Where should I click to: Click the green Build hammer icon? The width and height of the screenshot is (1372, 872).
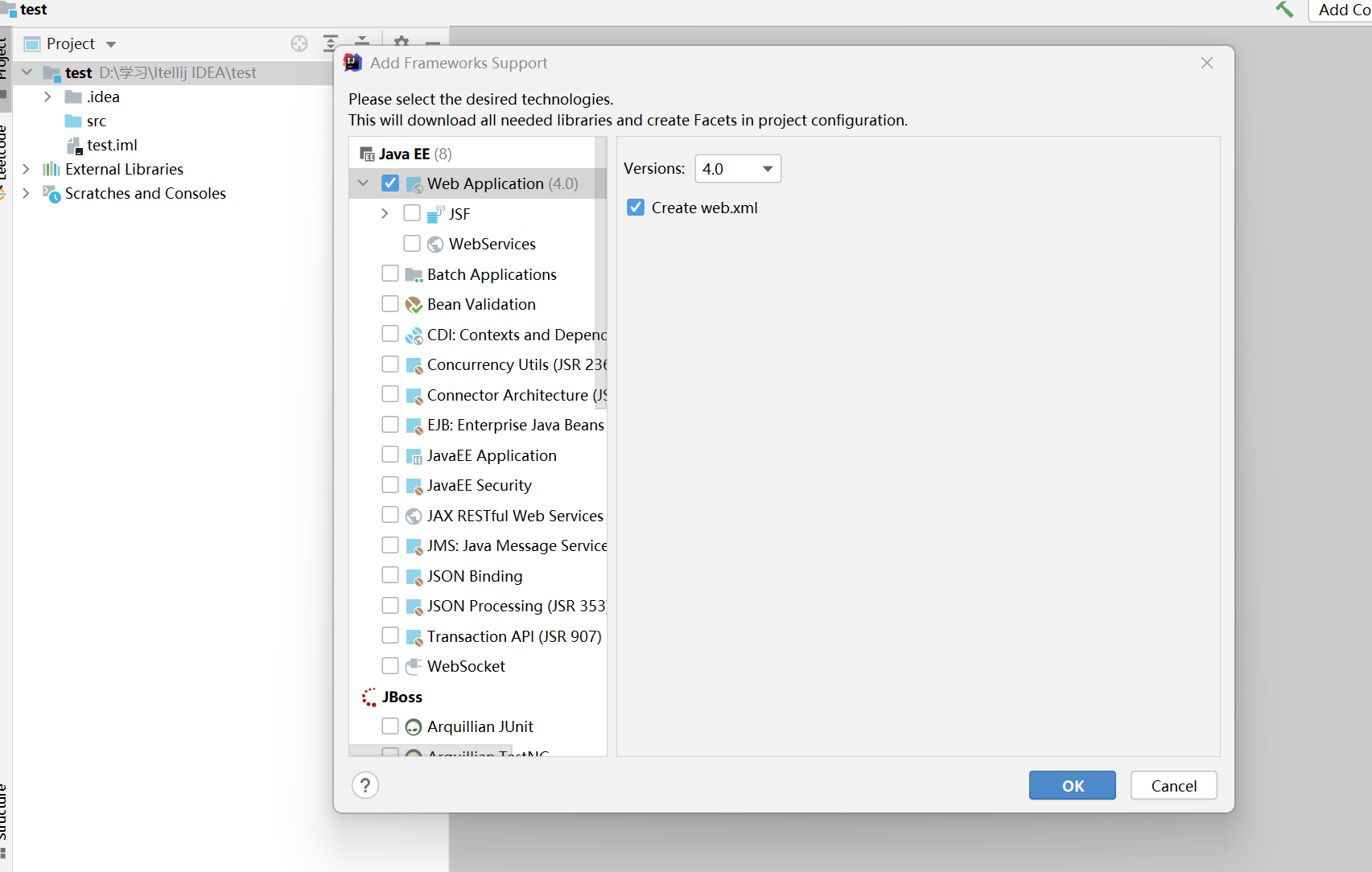tap(1285, 10)
